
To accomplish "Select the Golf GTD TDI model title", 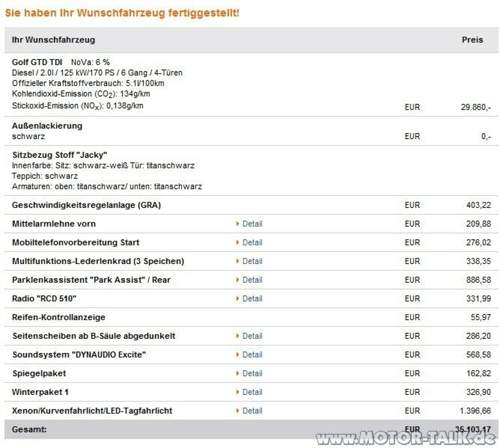I will click(37, 62).
